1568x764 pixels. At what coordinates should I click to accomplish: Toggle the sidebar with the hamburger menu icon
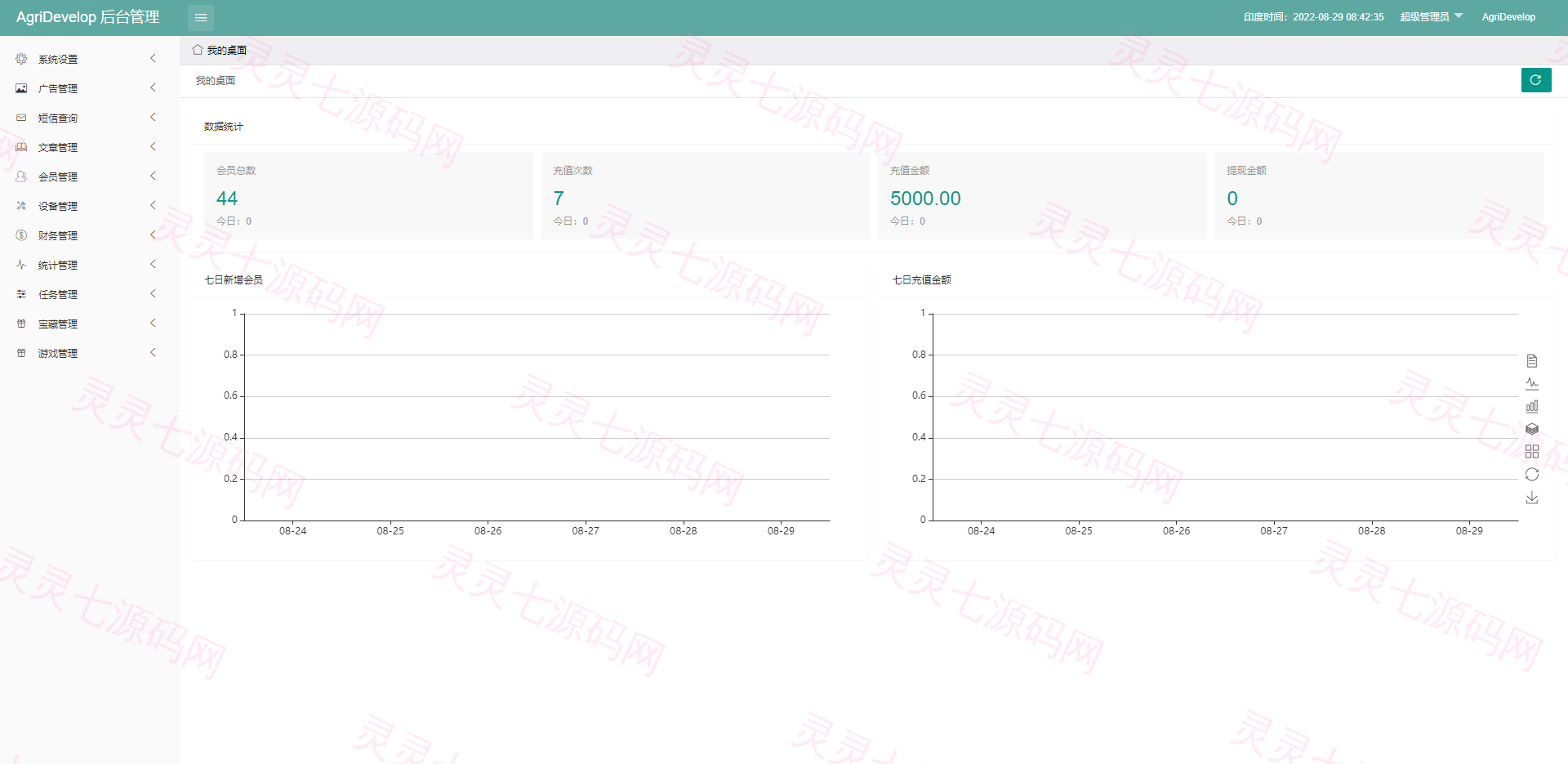(201, 17)
